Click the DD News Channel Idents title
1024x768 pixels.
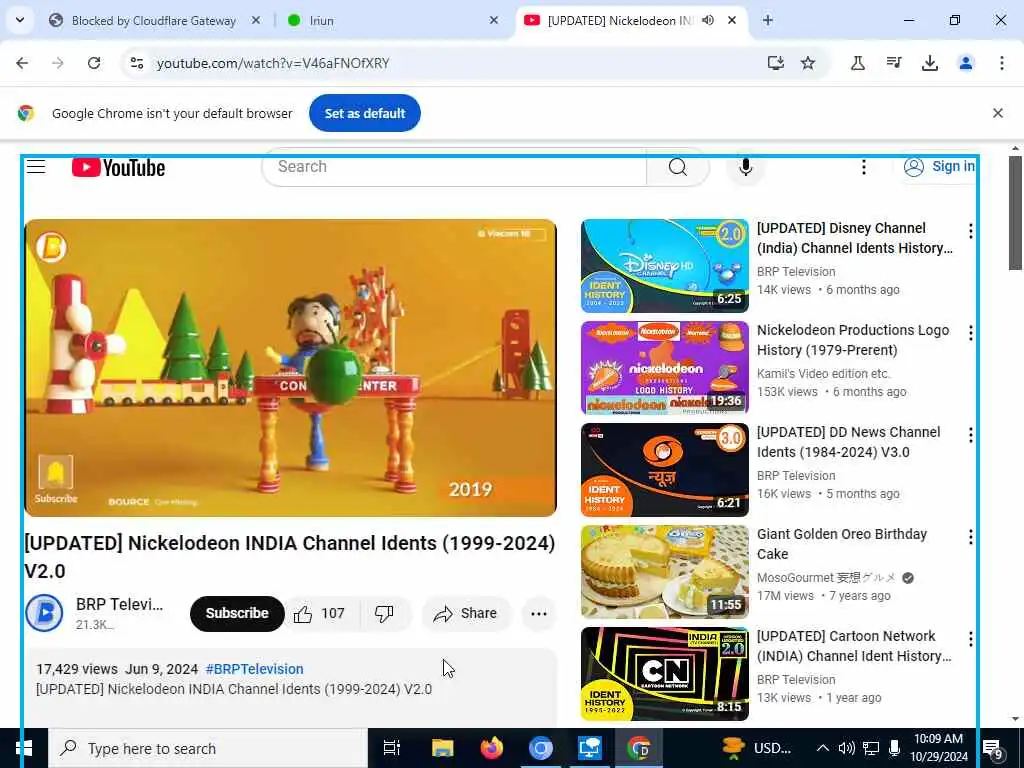pos(848,442)
